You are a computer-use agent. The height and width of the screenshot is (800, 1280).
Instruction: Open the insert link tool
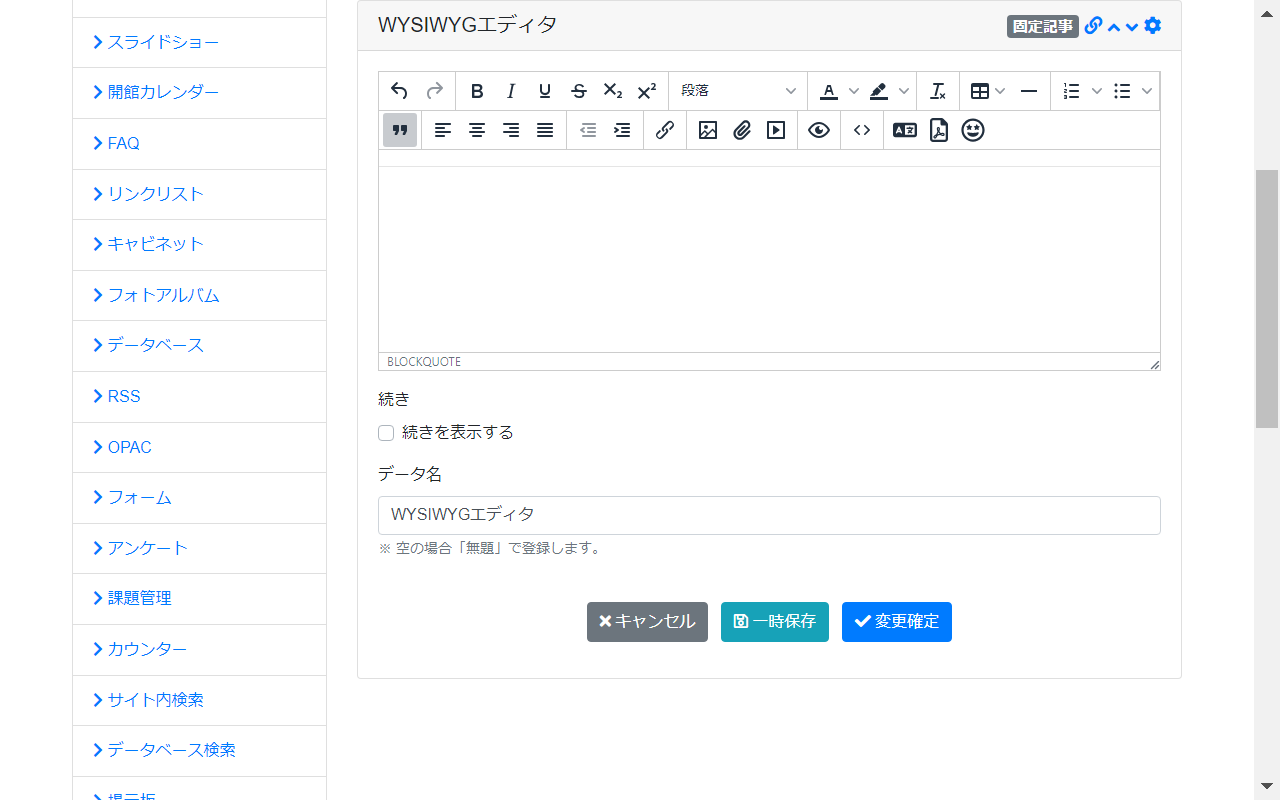coord(665,130)
